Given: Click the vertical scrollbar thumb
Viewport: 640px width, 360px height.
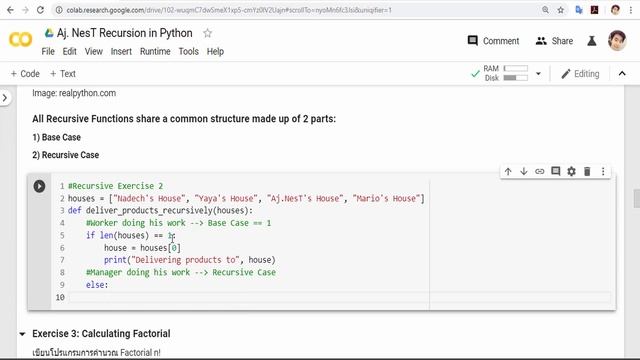Looking at the screenshot, I should [636, 198].
